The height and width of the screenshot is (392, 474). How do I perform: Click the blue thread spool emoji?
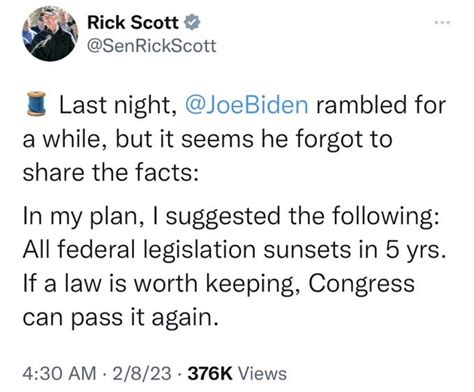[36, 104]
